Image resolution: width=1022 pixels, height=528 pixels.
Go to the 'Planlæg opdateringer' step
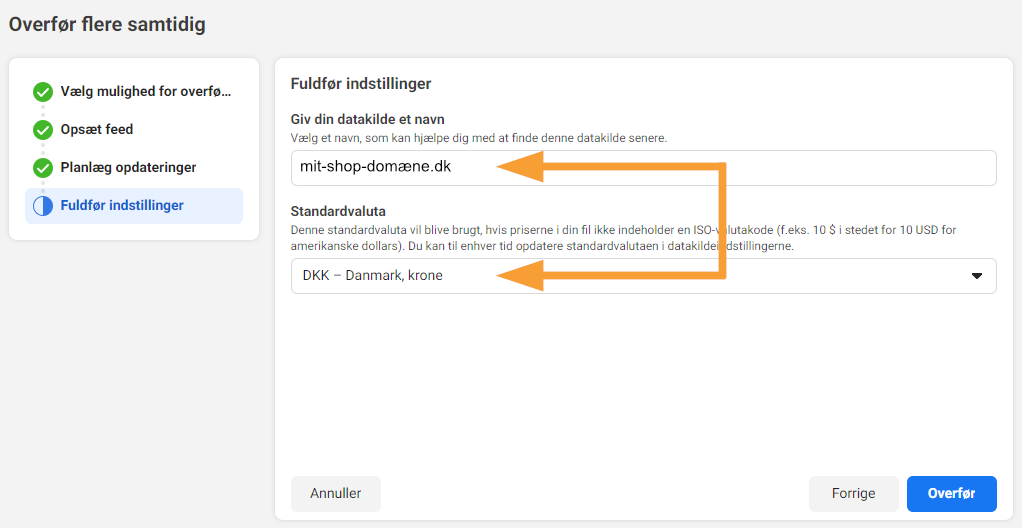click(x=128, y=168)
